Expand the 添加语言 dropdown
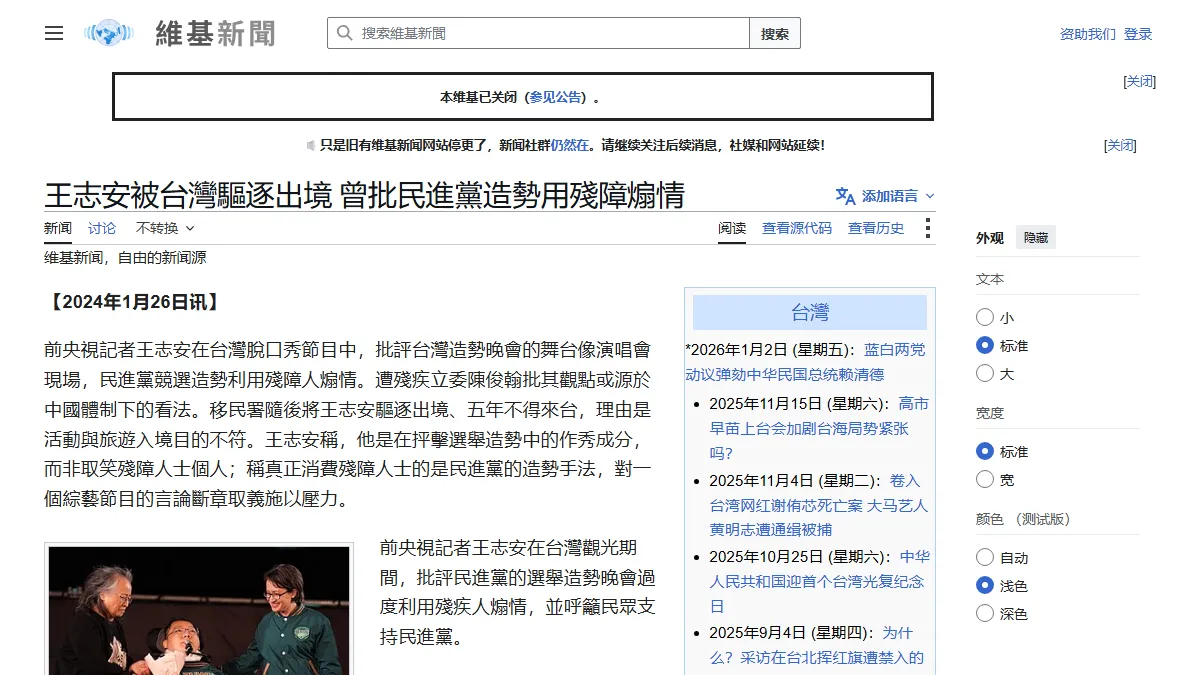Image resolution: width=1200 pixels, height=675 pixels. click(898, 196)
